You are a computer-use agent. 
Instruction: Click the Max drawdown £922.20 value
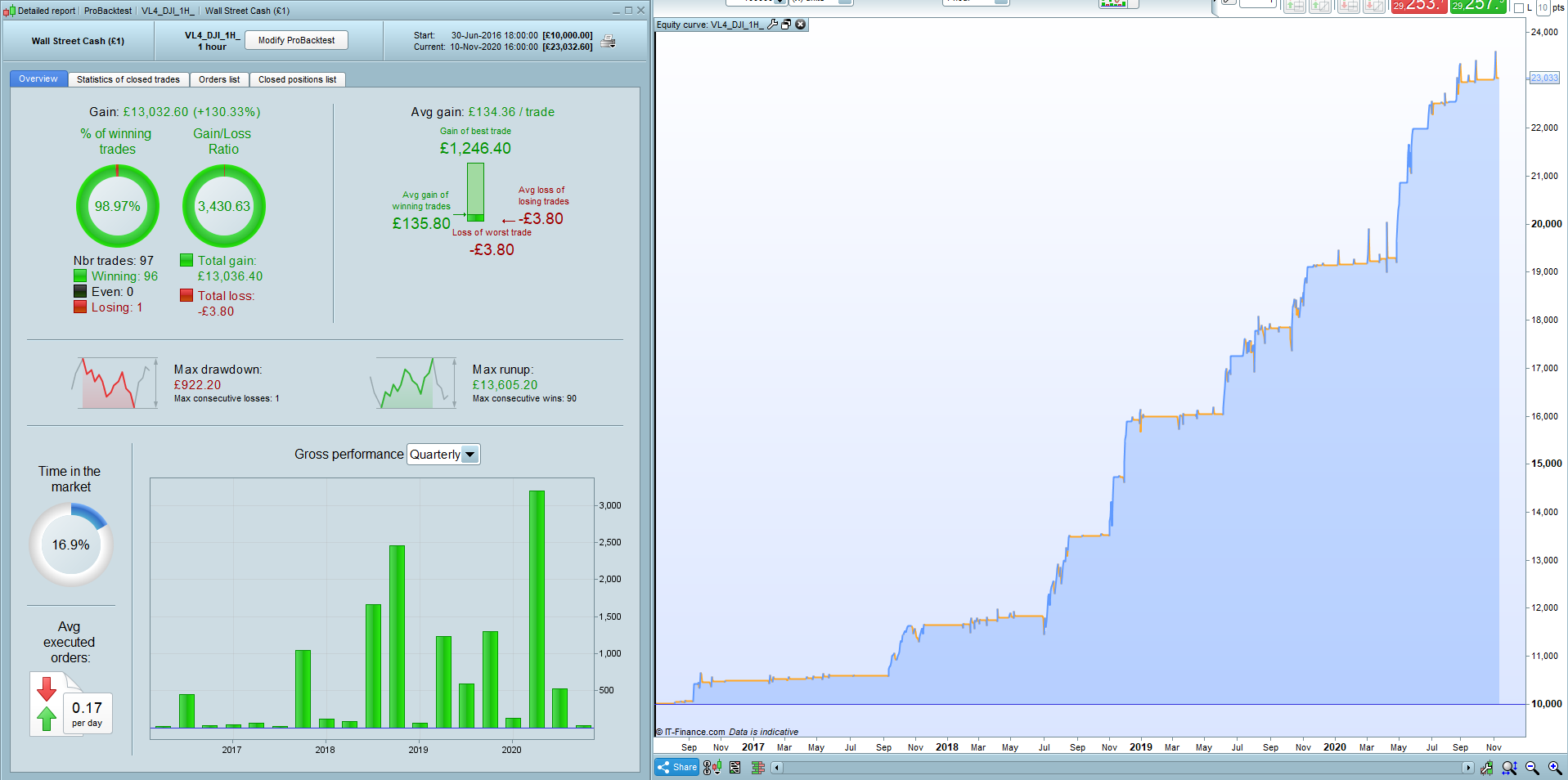(x=197, y=385)
